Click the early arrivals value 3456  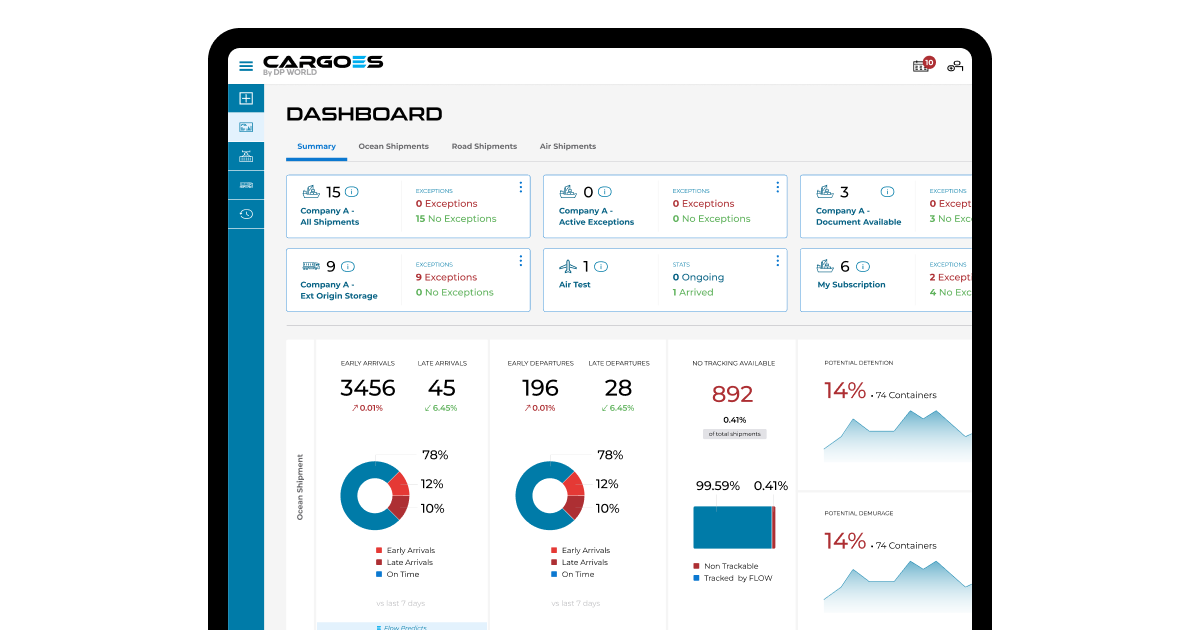click(x=368, y=388)
